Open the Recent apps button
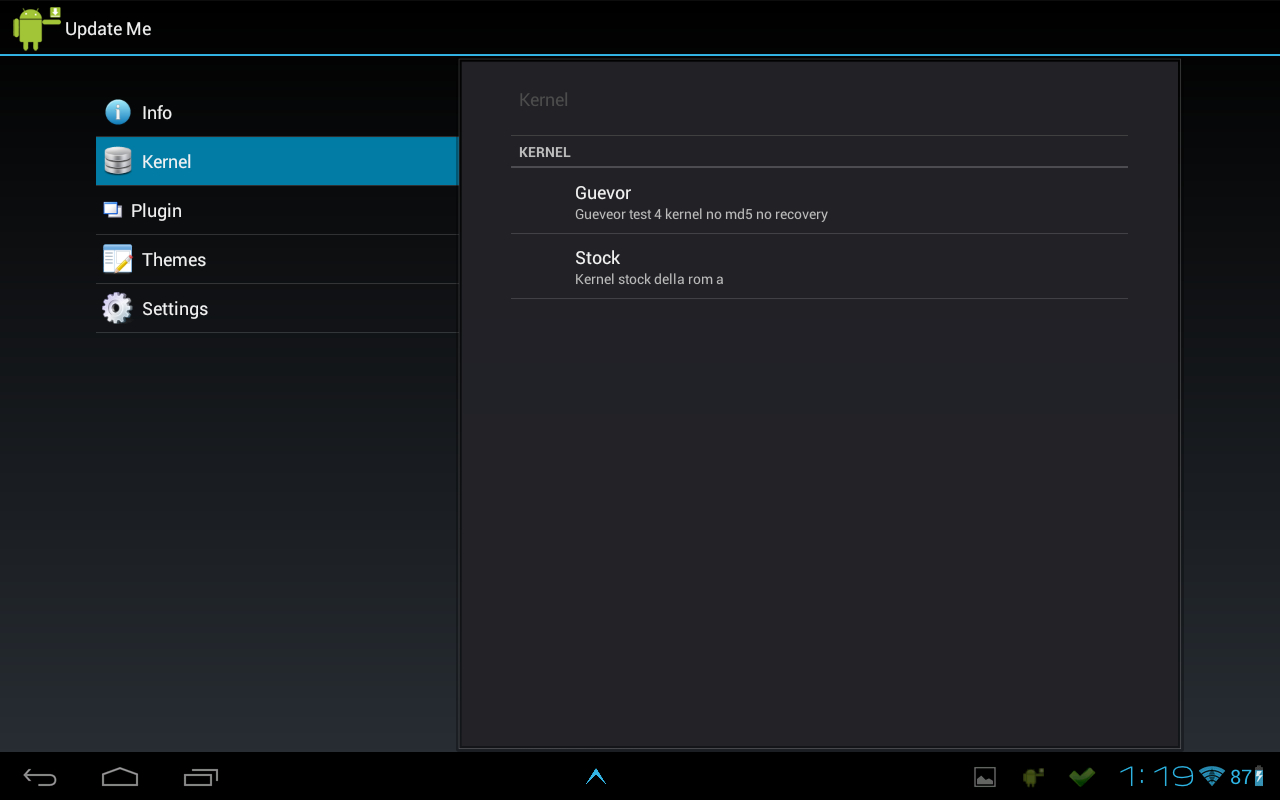This screenshot has width=1280, height=800. [x=201, y=777]
